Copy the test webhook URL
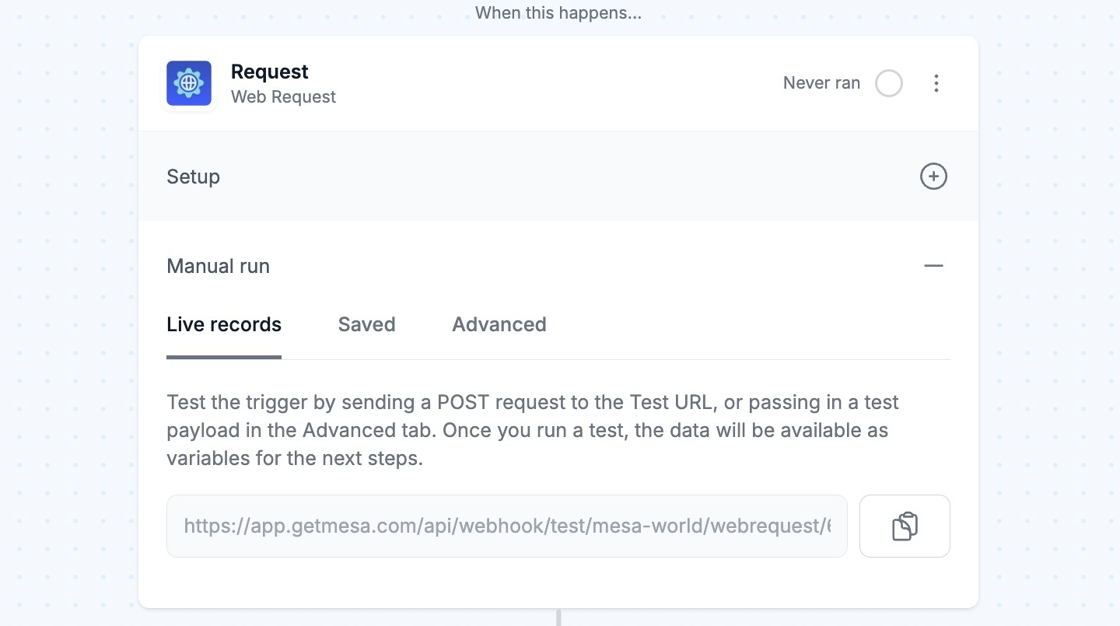The image size is (1120, 626). (904, 526)
